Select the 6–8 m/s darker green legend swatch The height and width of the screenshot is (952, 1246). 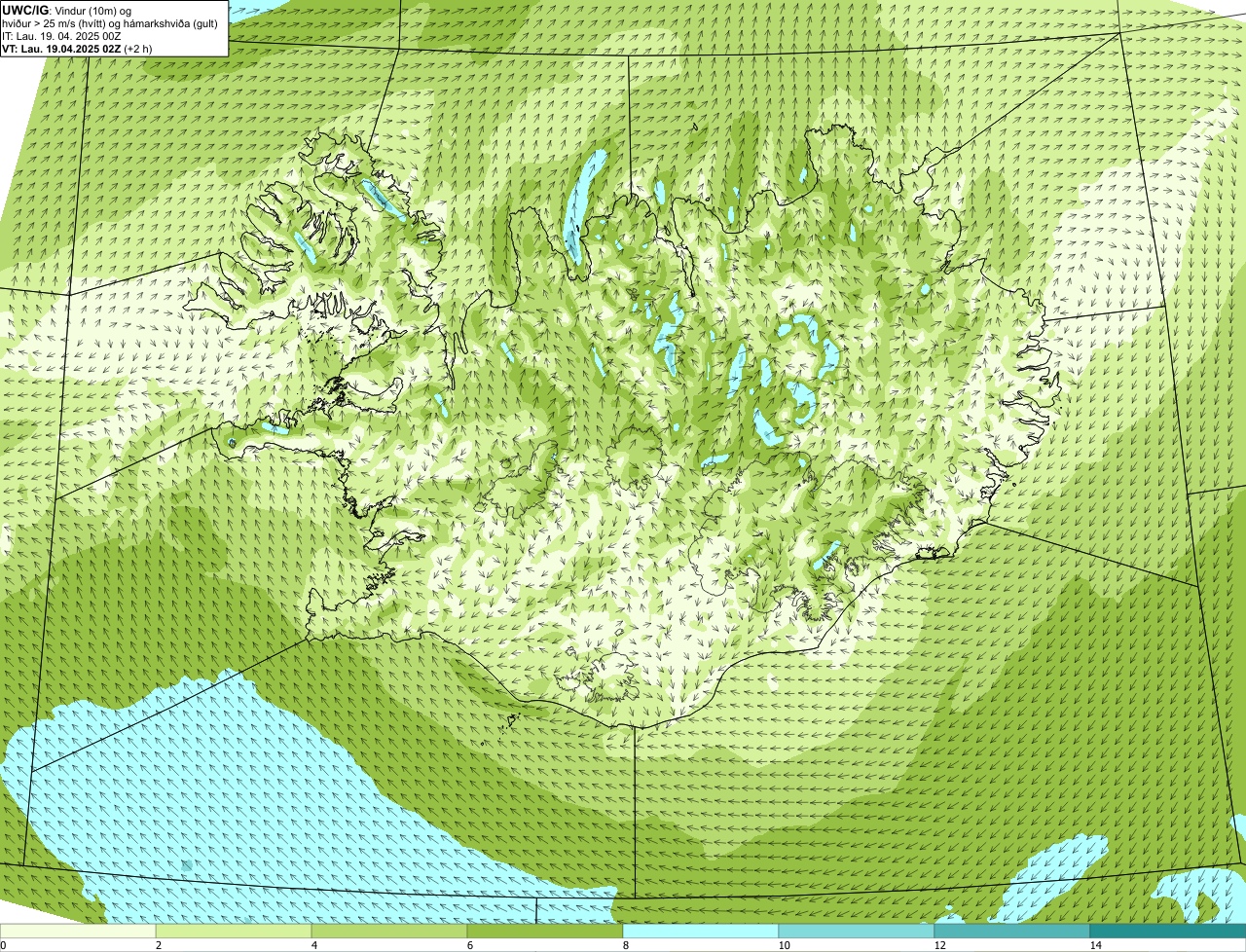545,932
